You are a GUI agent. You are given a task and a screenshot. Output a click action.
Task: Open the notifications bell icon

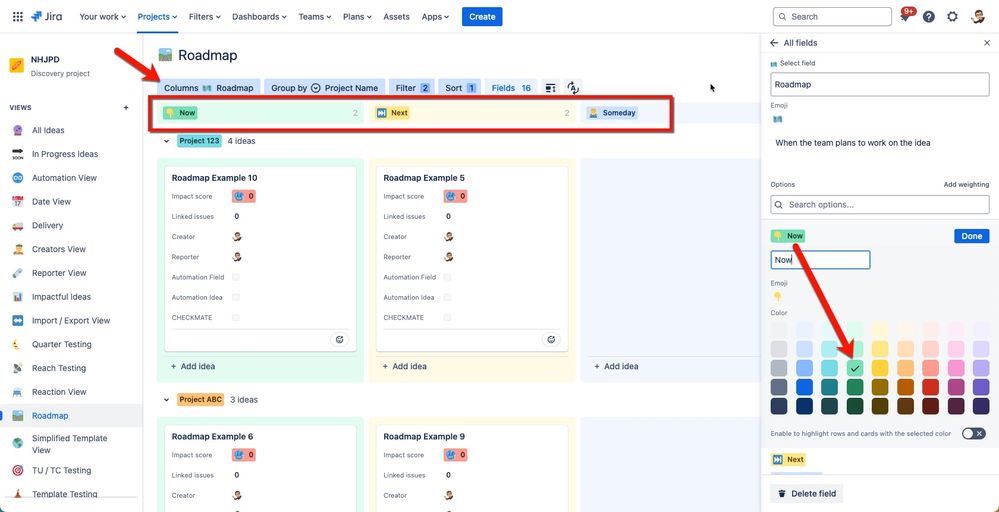click(x=906, y=17)
